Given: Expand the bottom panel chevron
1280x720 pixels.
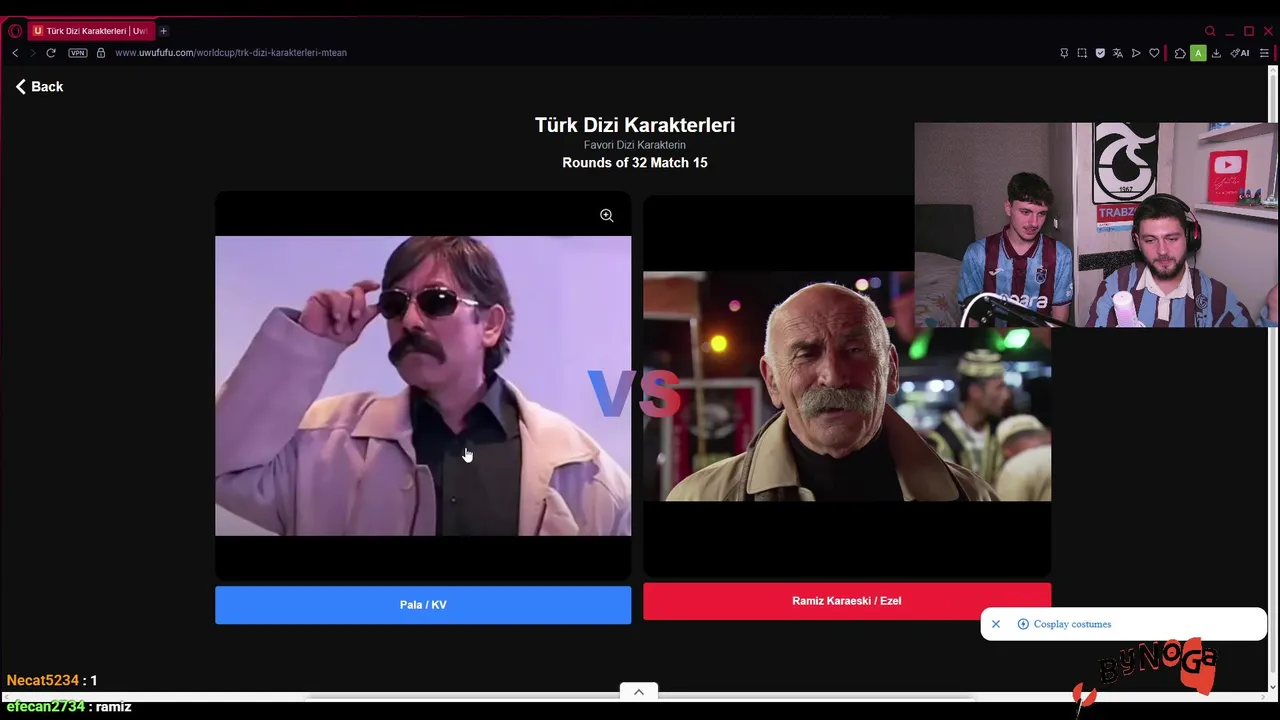Looking at the screenshot, I should point(638,691).
